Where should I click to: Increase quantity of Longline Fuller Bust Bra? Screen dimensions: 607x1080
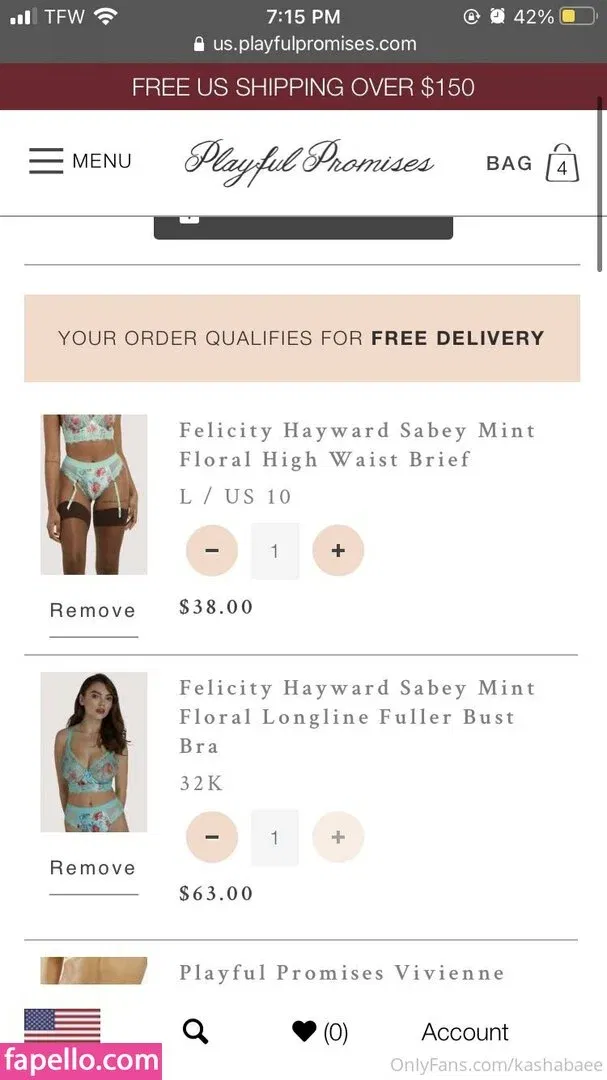[x=338, y=838]
